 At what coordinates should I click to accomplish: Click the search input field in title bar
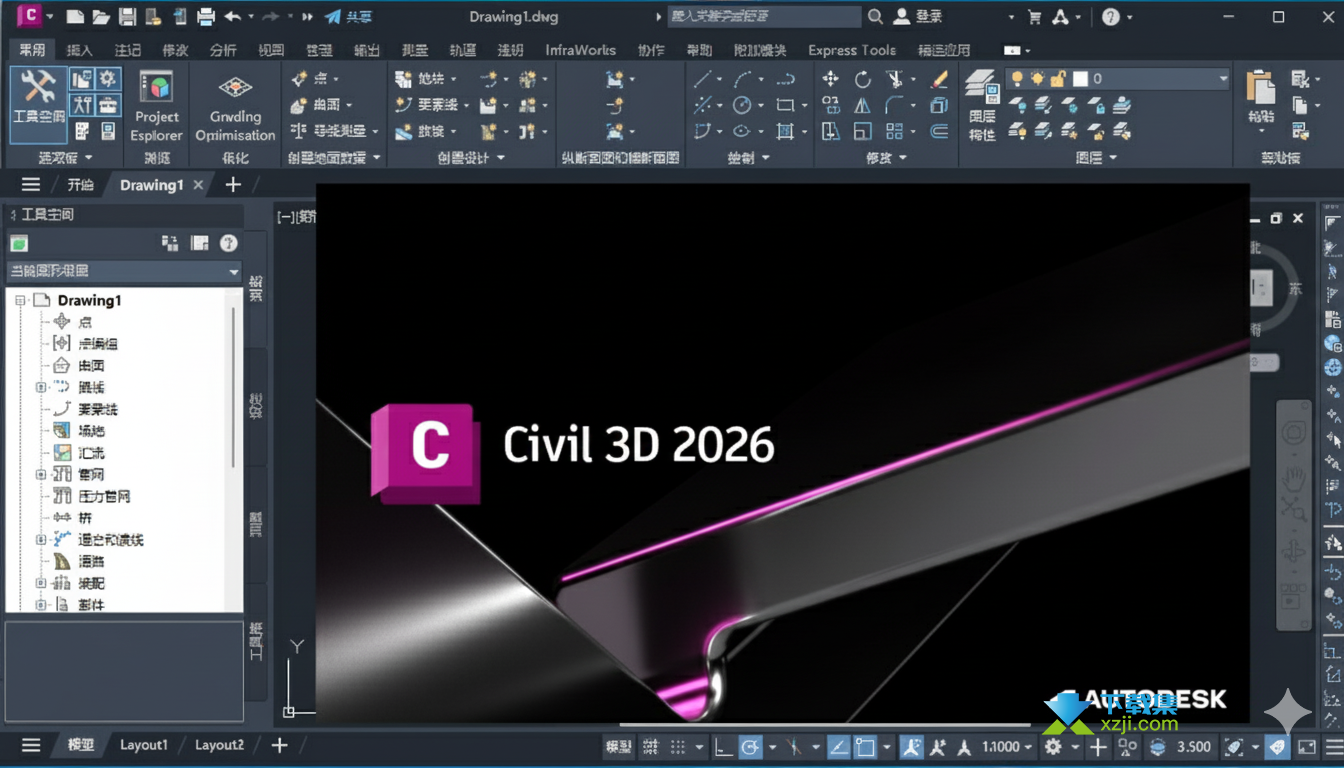point(763,17)
